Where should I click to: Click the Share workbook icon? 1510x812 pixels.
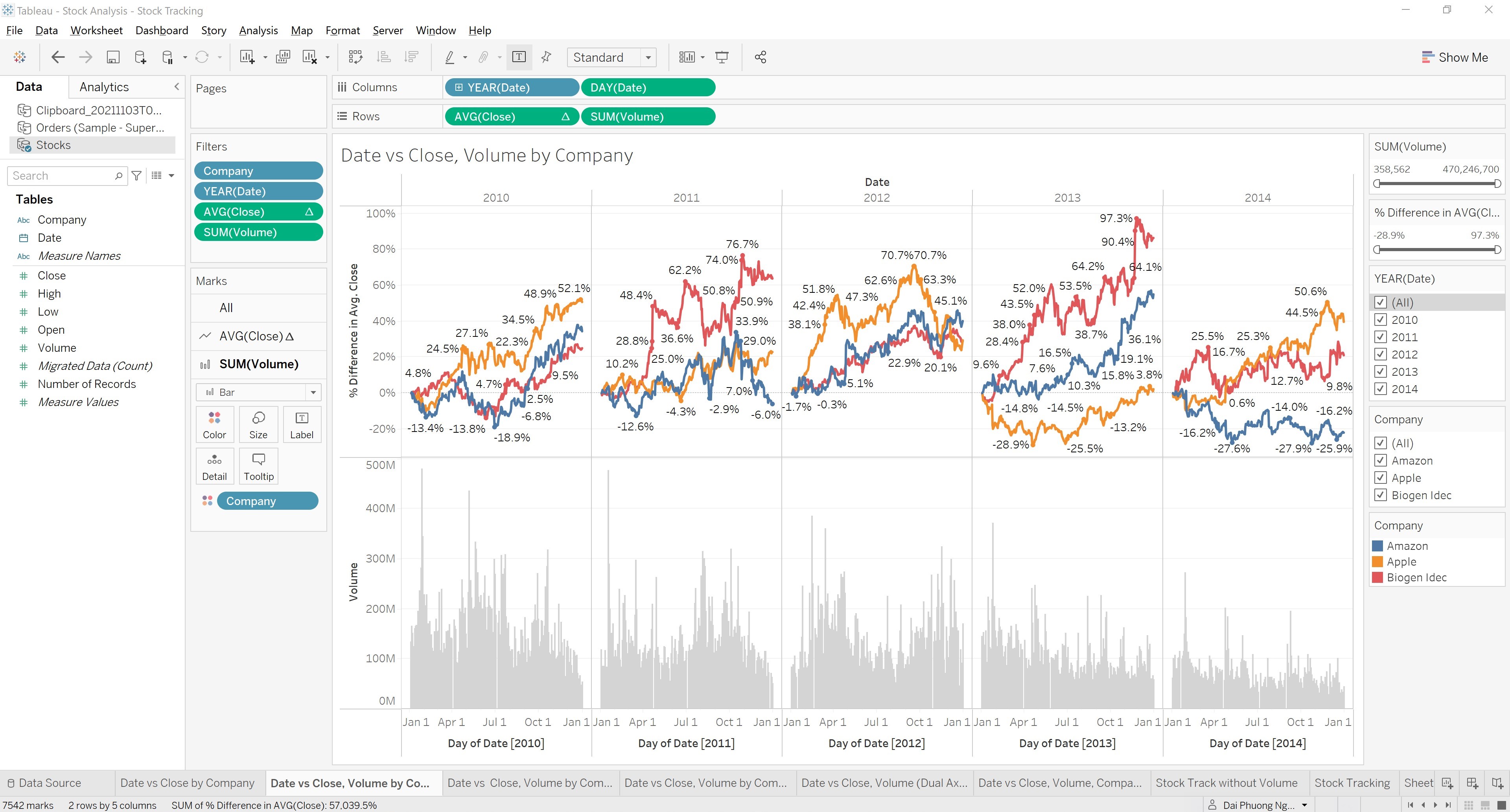(760, 57)
